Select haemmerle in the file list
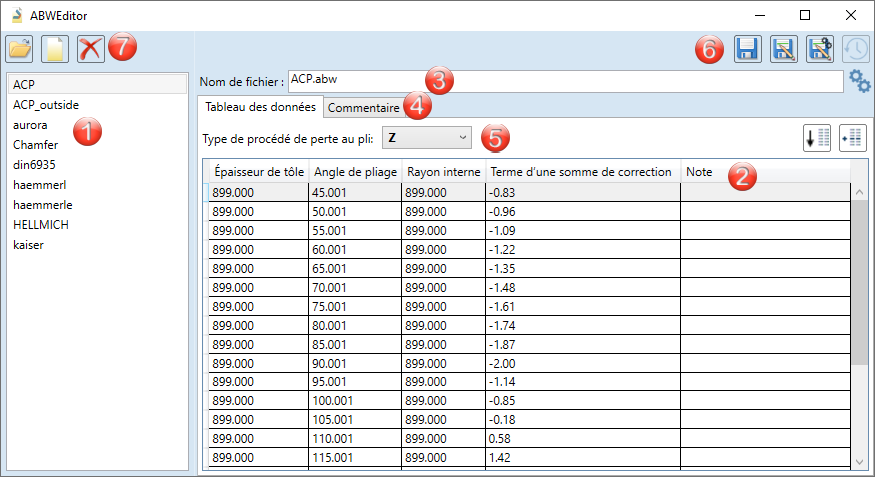 click(x=98, y=205)
